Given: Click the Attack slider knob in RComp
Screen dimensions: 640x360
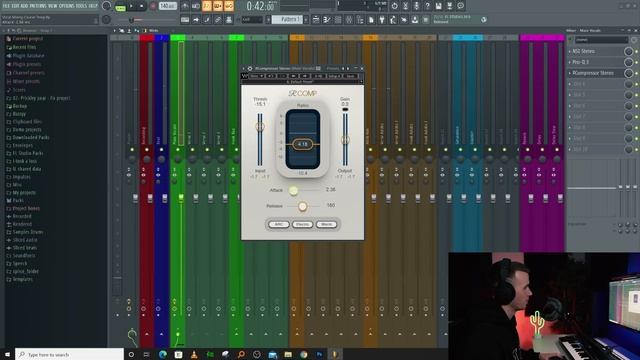Looking at the screenshot, I should tap(293, 190).
